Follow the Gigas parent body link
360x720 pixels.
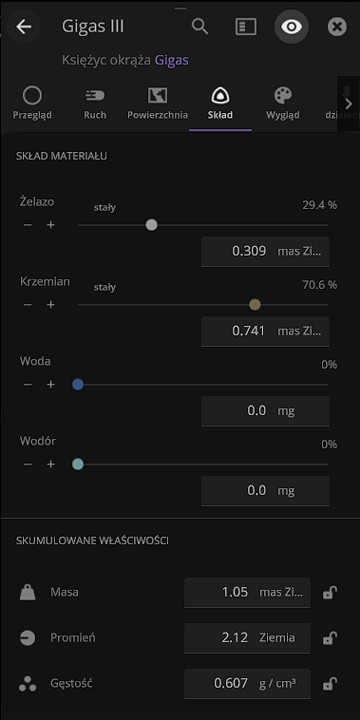[x=172, y=61]
